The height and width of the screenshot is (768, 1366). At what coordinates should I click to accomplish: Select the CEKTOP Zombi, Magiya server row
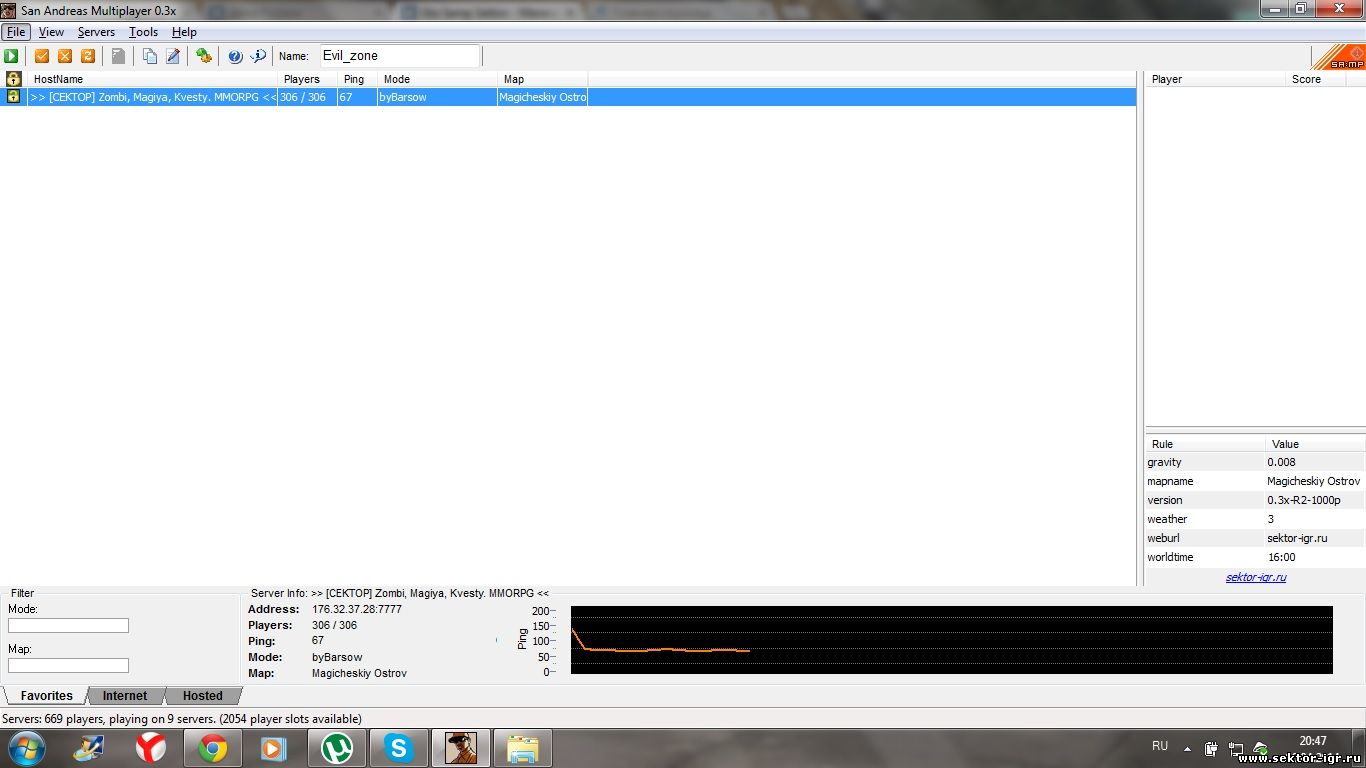pos(568,97)
